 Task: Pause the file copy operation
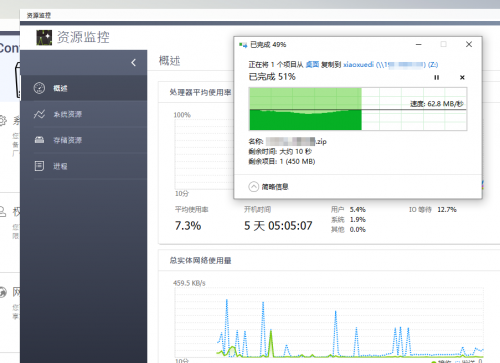point(436,77)
